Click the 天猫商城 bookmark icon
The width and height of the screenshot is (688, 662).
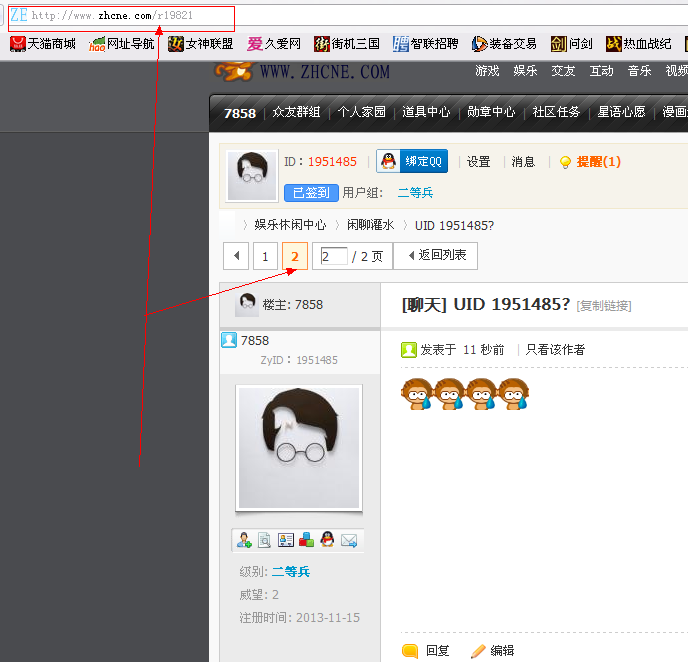[x=18, y=44]
